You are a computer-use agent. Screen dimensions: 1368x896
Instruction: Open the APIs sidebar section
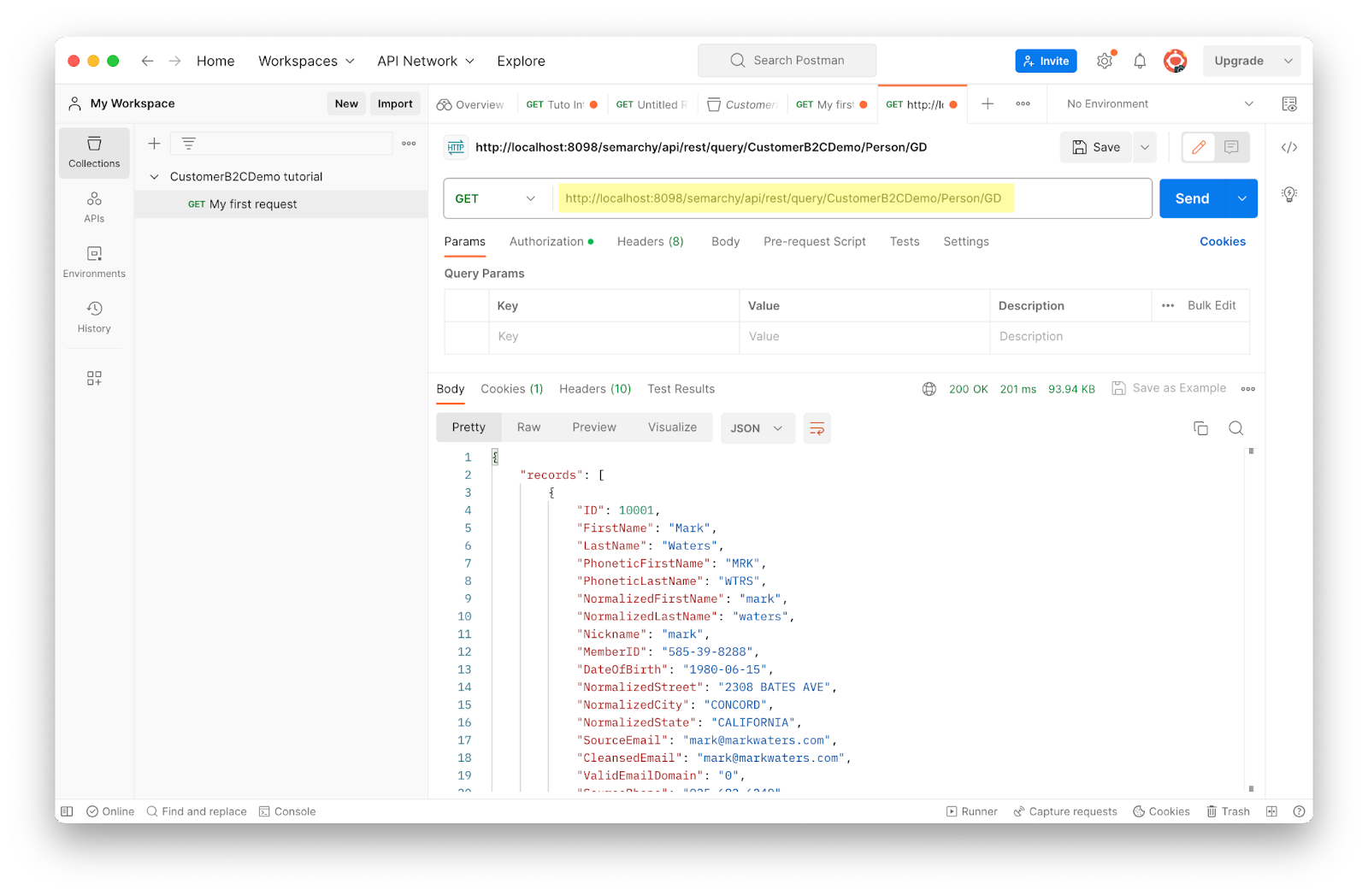(94, 208)
